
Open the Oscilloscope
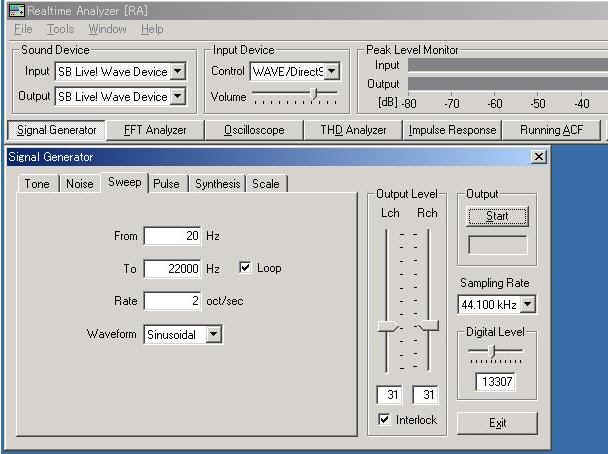click(254, 130)
